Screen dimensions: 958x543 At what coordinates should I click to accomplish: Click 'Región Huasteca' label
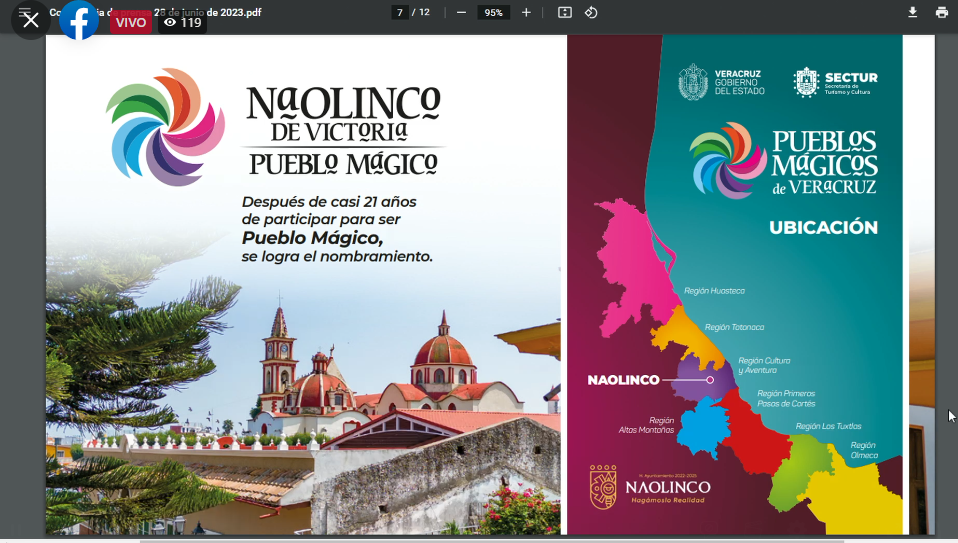(x=714, y=291)
